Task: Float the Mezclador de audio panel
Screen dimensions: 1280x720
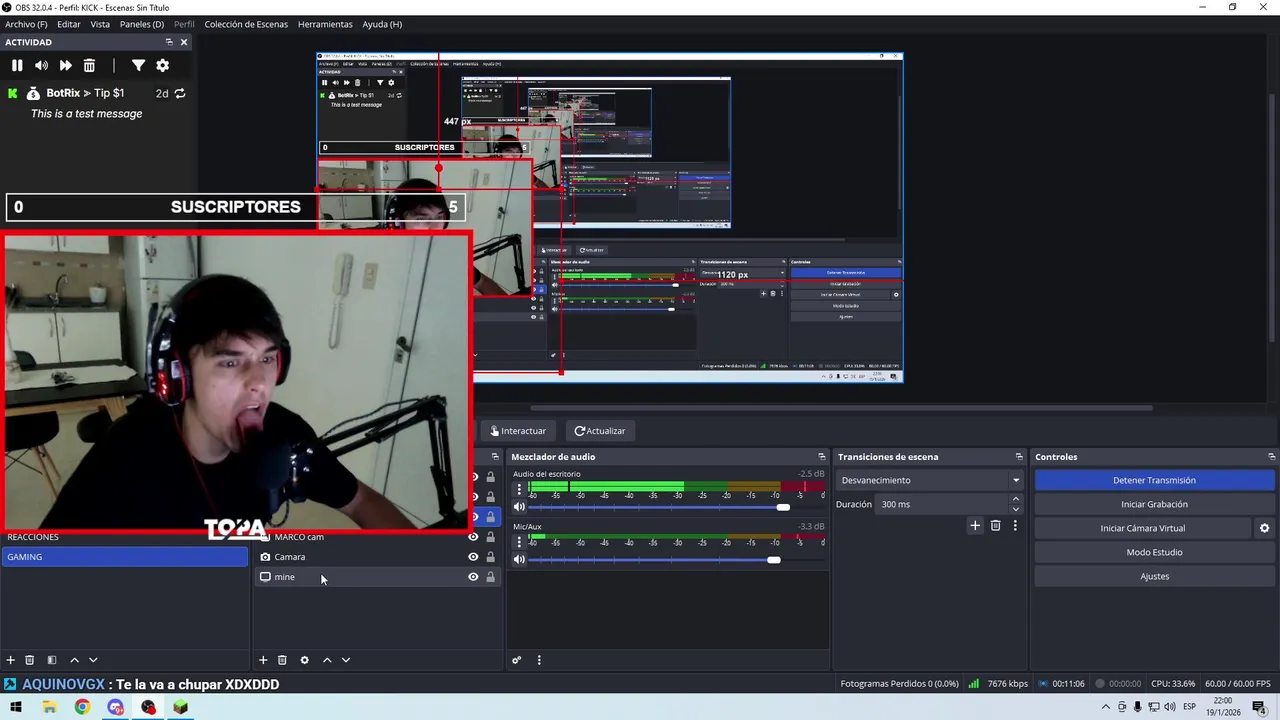Action: click(822, 457)
